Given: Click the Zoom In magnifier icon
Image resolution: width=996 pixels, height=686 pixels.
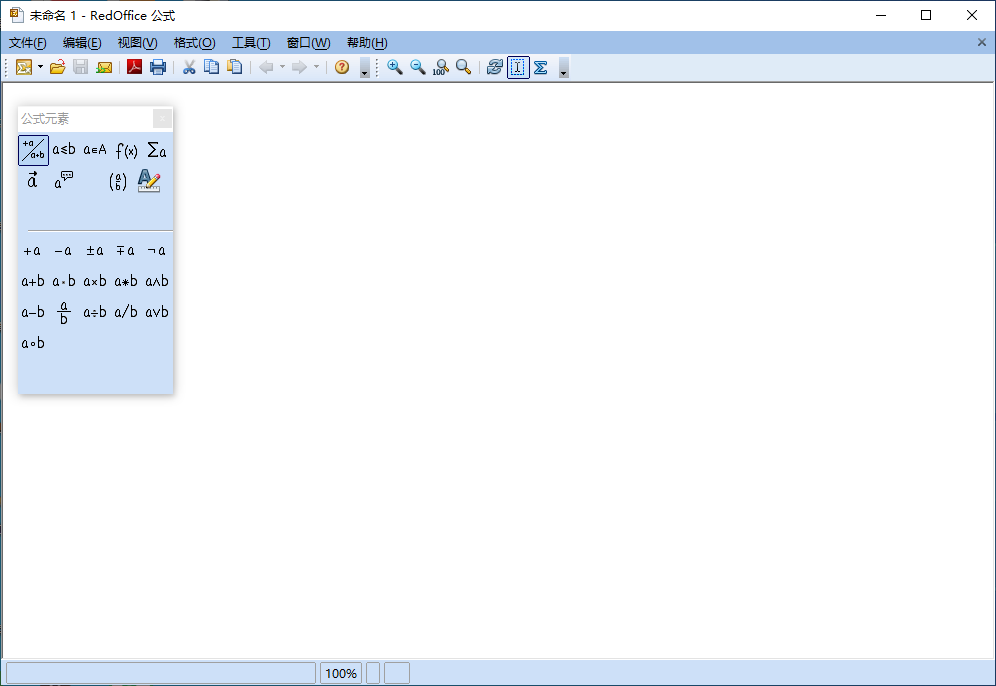Looking at the screenshot, I should coord(395,67).
